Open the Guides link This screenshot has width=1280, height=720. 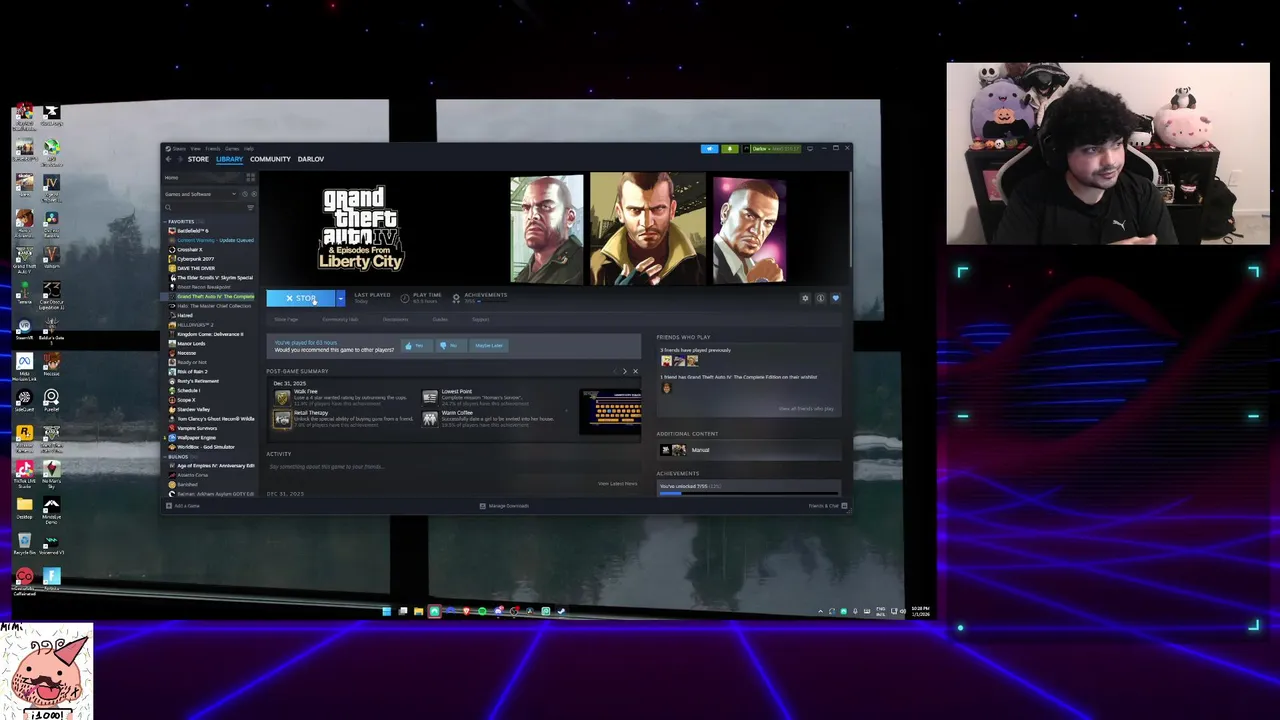[x=440, y=320]
